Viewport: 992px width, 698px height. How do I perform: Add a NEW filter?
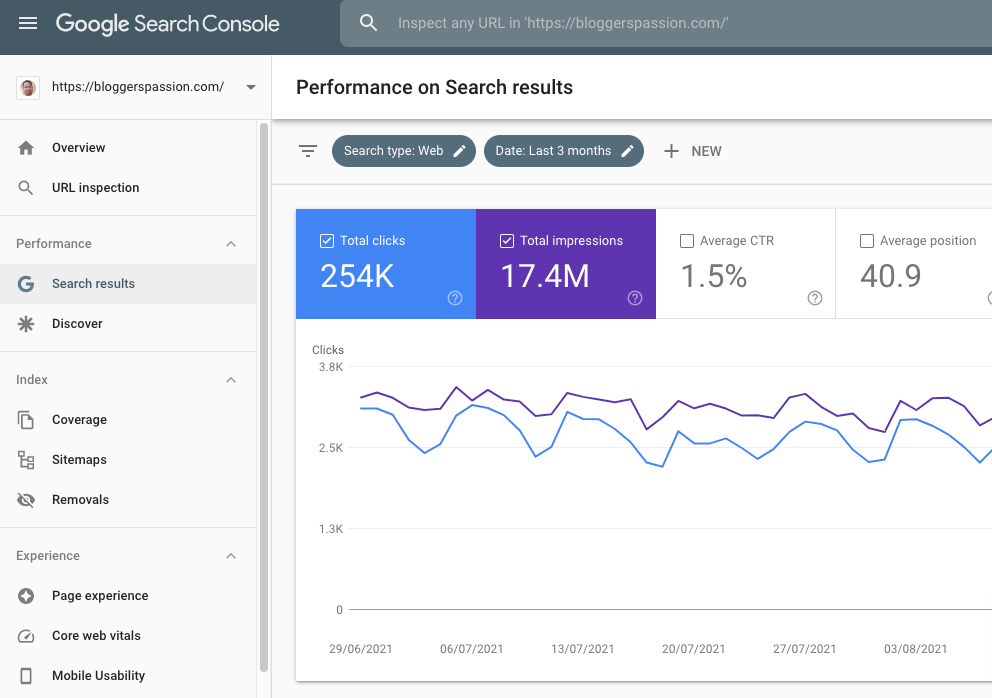(693, 151)
